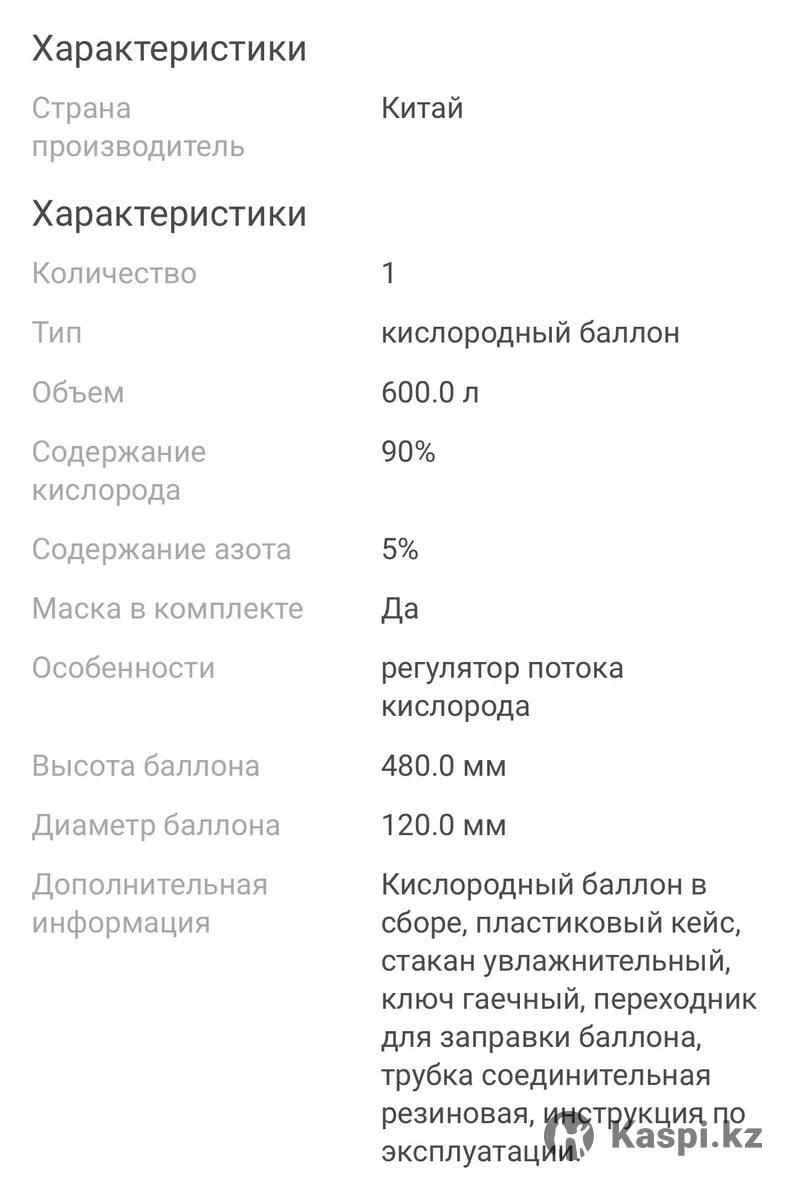798x1200 pixels.
Task: Select the first Характеристики heading
Action: tap(169, 49)
